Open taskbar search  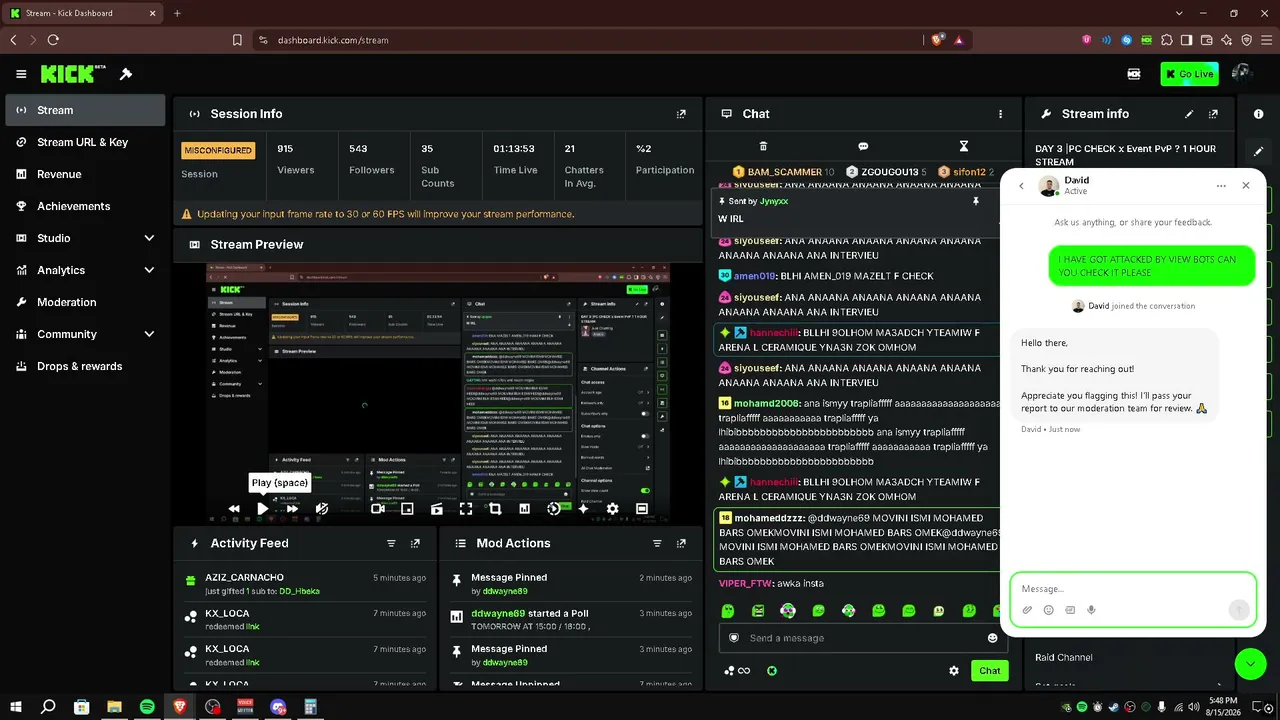(x=48, y=707)
